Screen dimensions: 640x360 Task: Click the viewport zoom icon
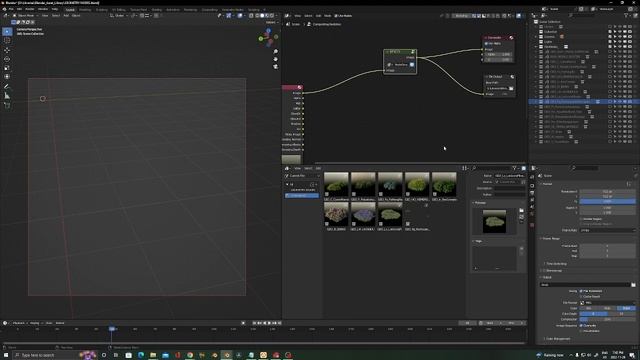pyautogui.click(x=276, y=52)
